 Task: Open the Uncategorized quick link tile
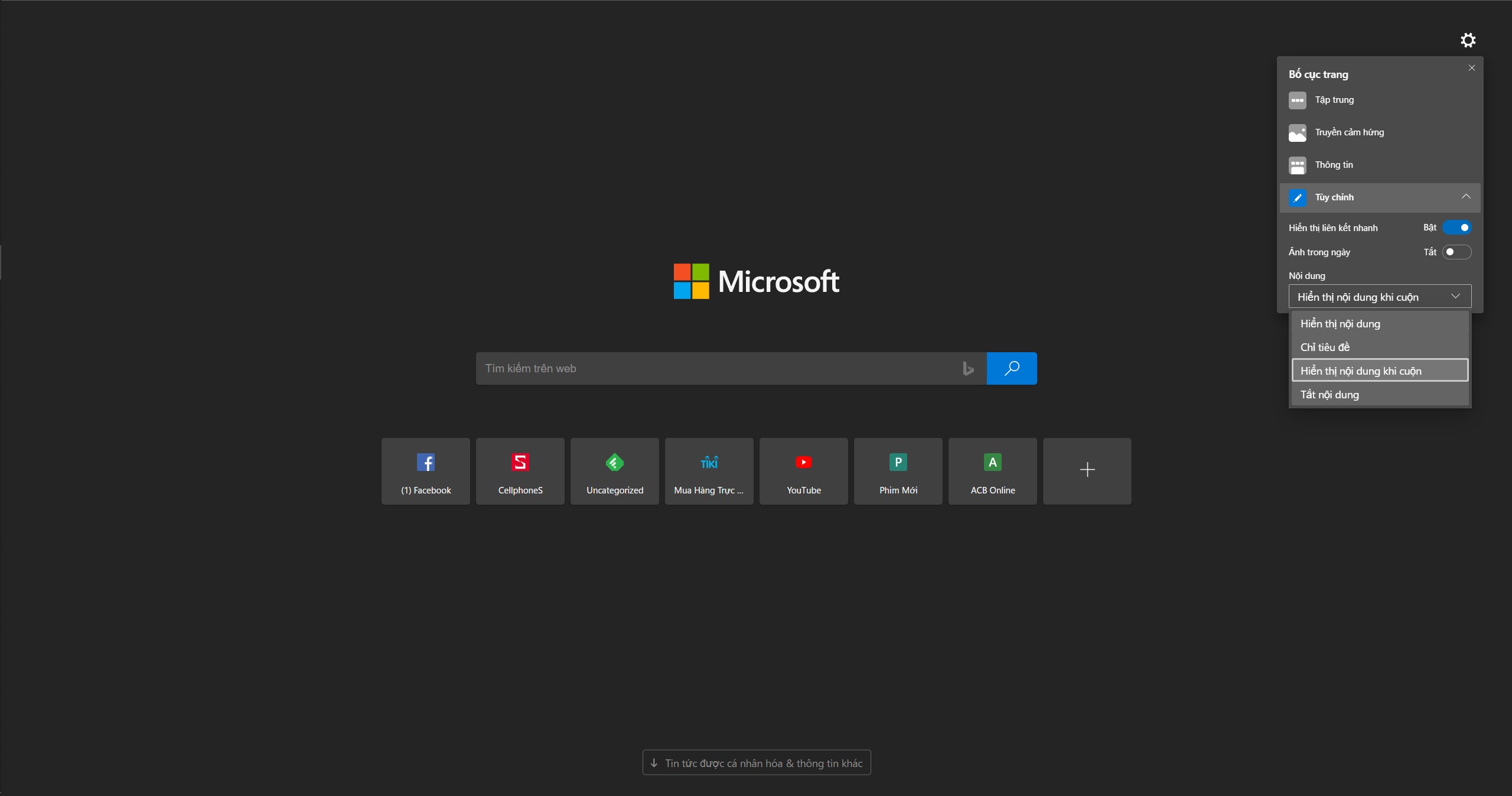click(615, 471)
